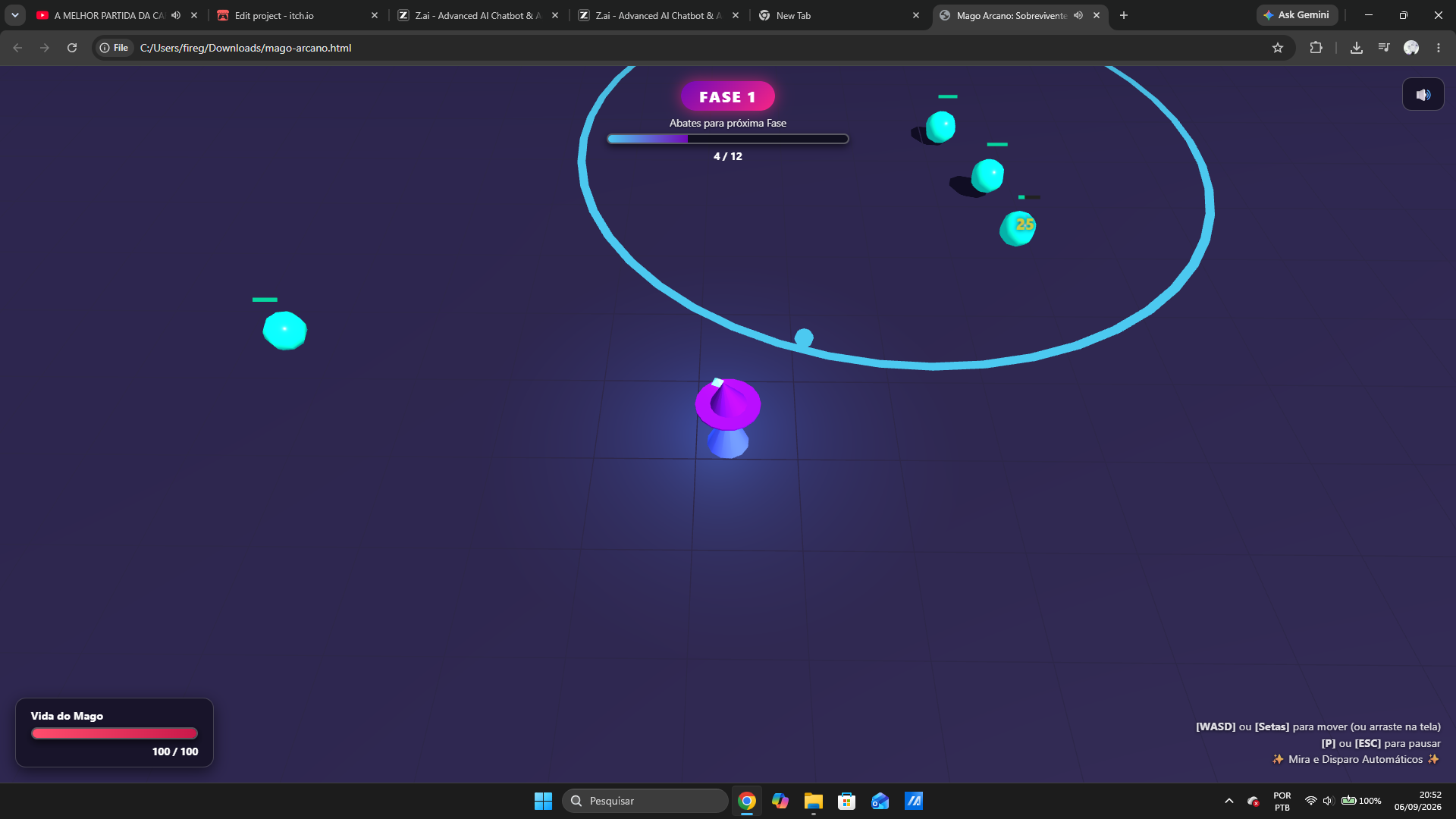The image size is (1456, 819).
Task: Expand hidden system tray icons
Action: point(1228,801)
